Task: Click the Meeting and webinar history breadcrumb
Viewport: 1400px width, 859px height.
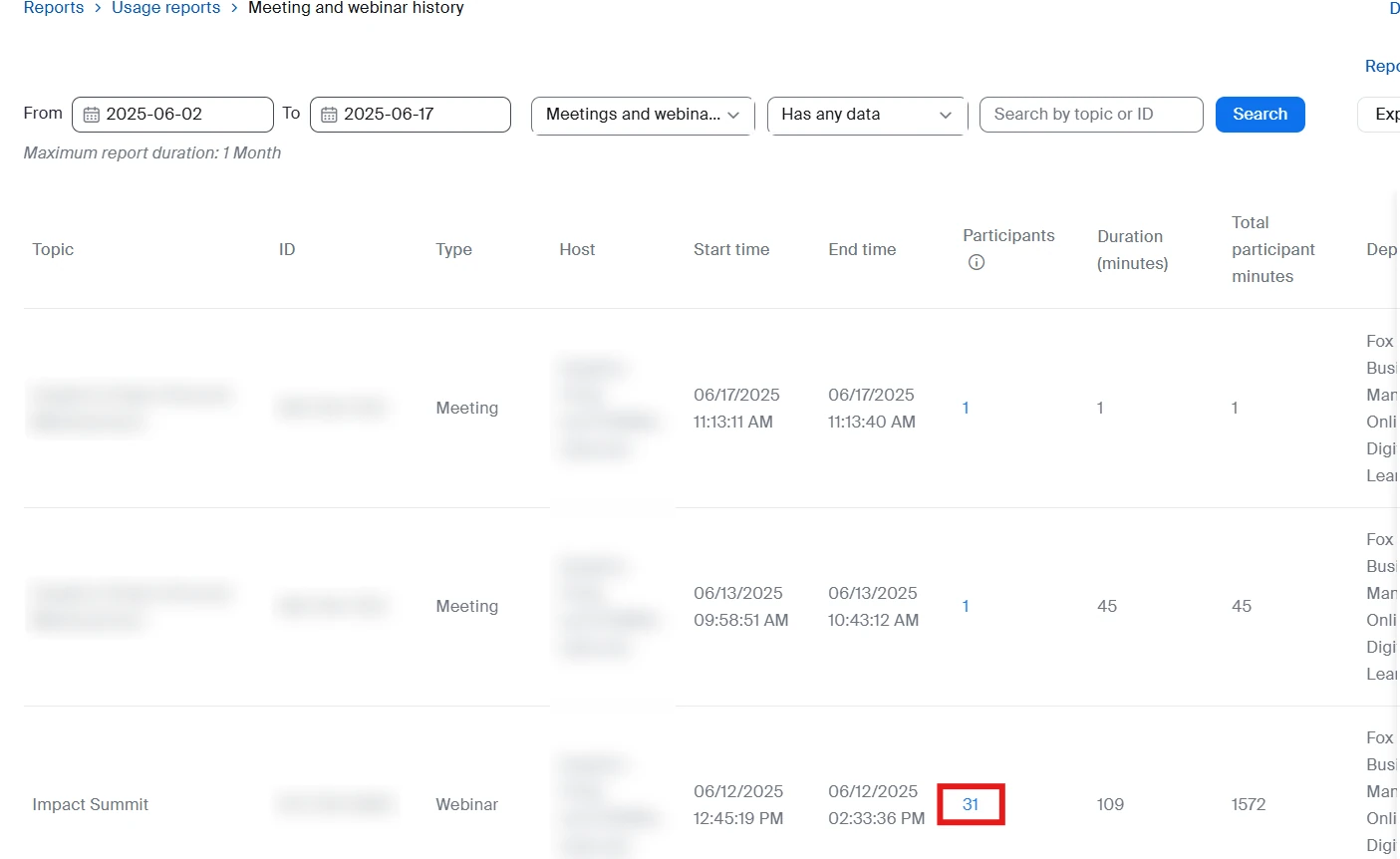Action: pos(356,8)
